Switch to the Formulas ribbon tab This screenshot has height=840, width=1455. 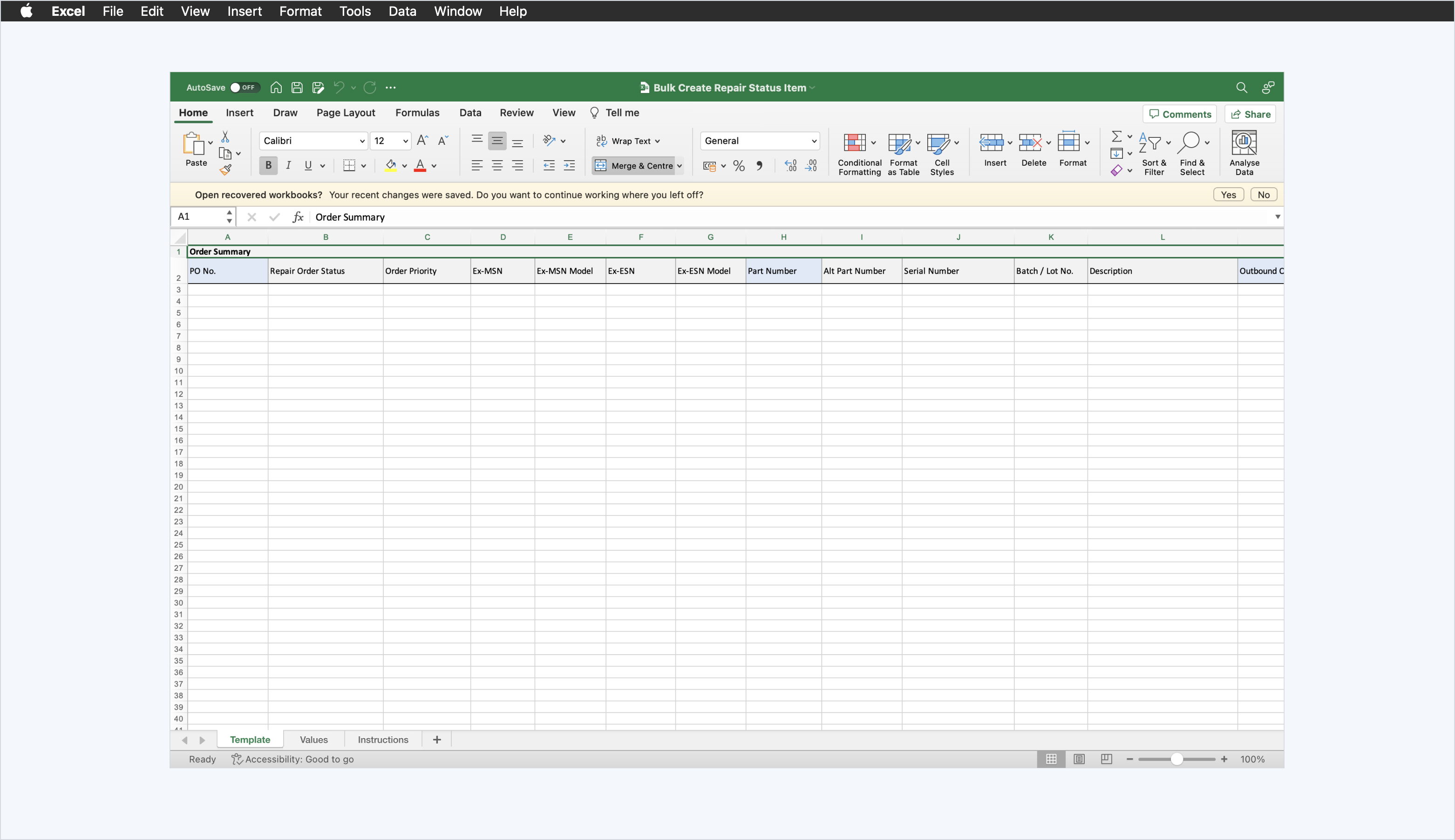(417, 113)
